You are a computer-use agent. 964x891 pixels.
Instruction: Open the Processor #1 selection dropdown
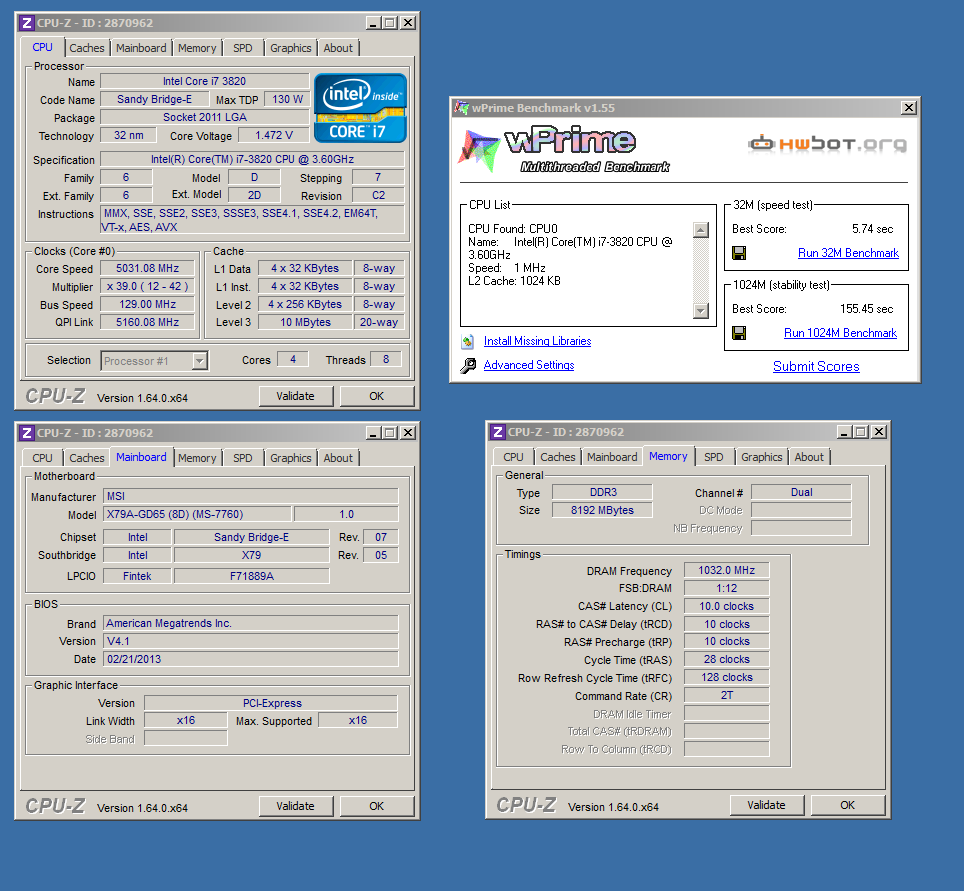click(199, 361)
